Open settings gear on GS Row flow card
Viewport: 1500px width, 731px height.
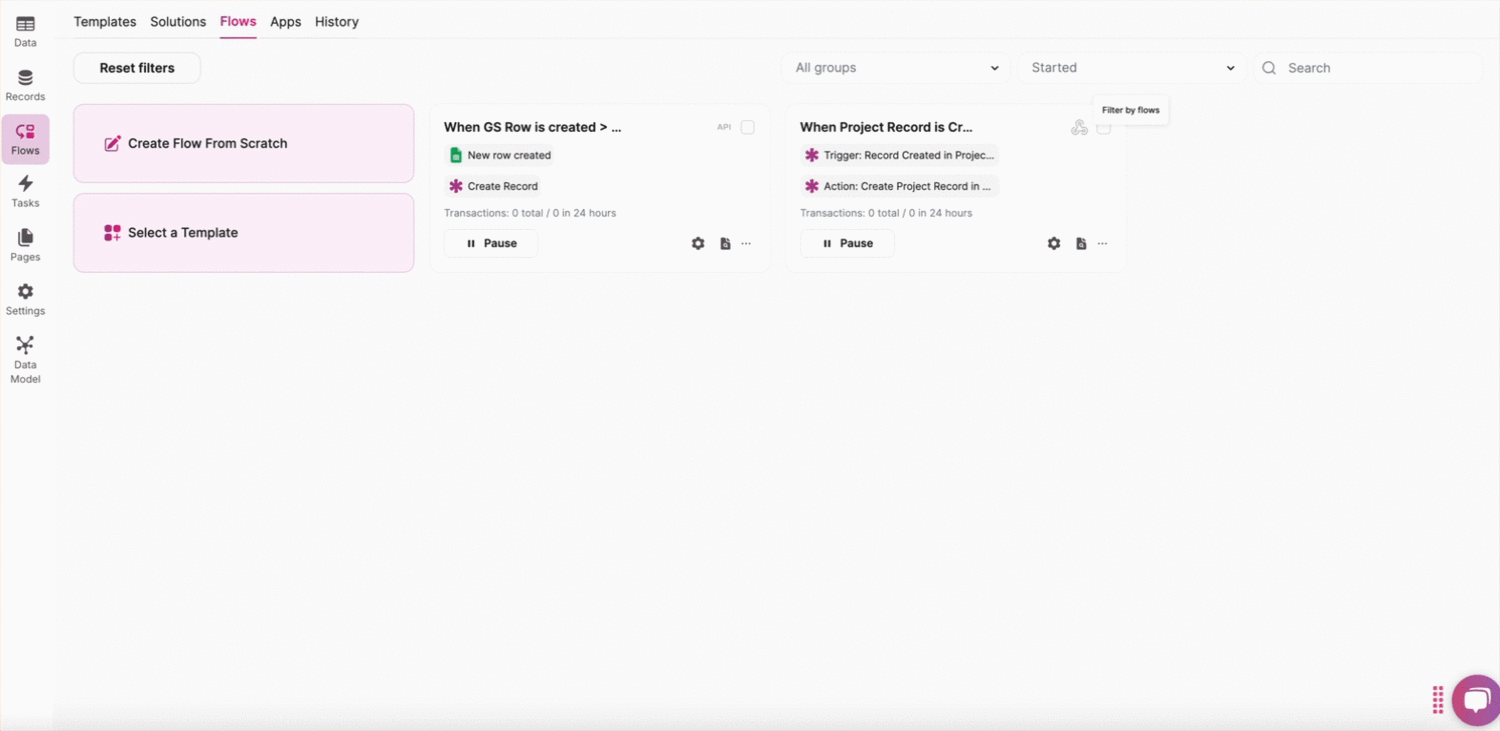tap(698, 244)
